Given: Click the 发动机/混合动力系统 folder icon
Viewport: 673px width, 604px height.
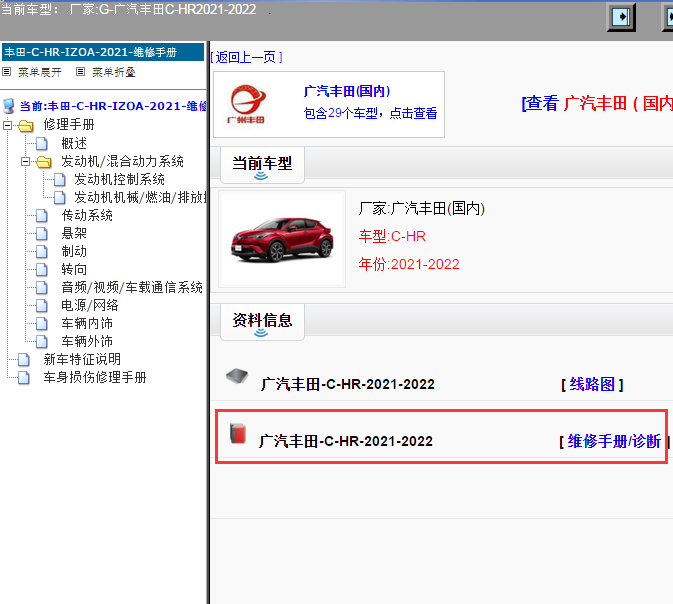Looking at the screenshot, I should click(44, 162).
